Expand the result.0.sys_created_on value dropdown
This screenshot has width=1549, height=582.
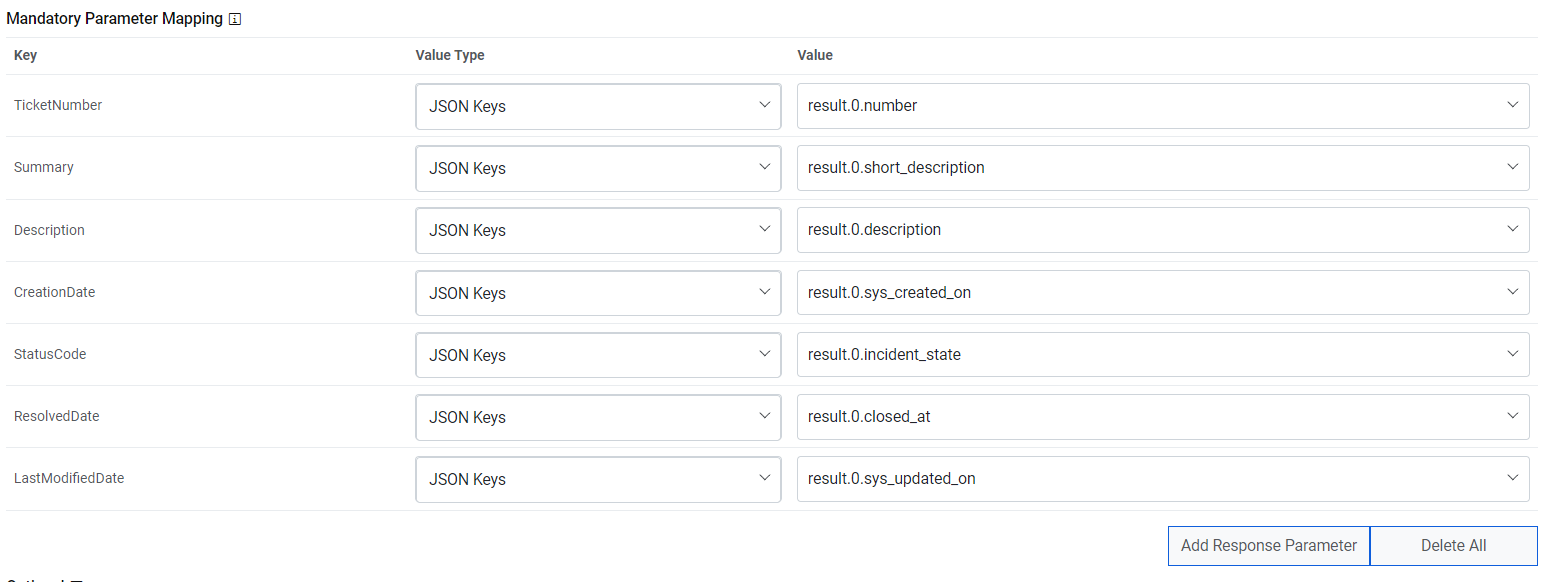tap(1162, 293)
